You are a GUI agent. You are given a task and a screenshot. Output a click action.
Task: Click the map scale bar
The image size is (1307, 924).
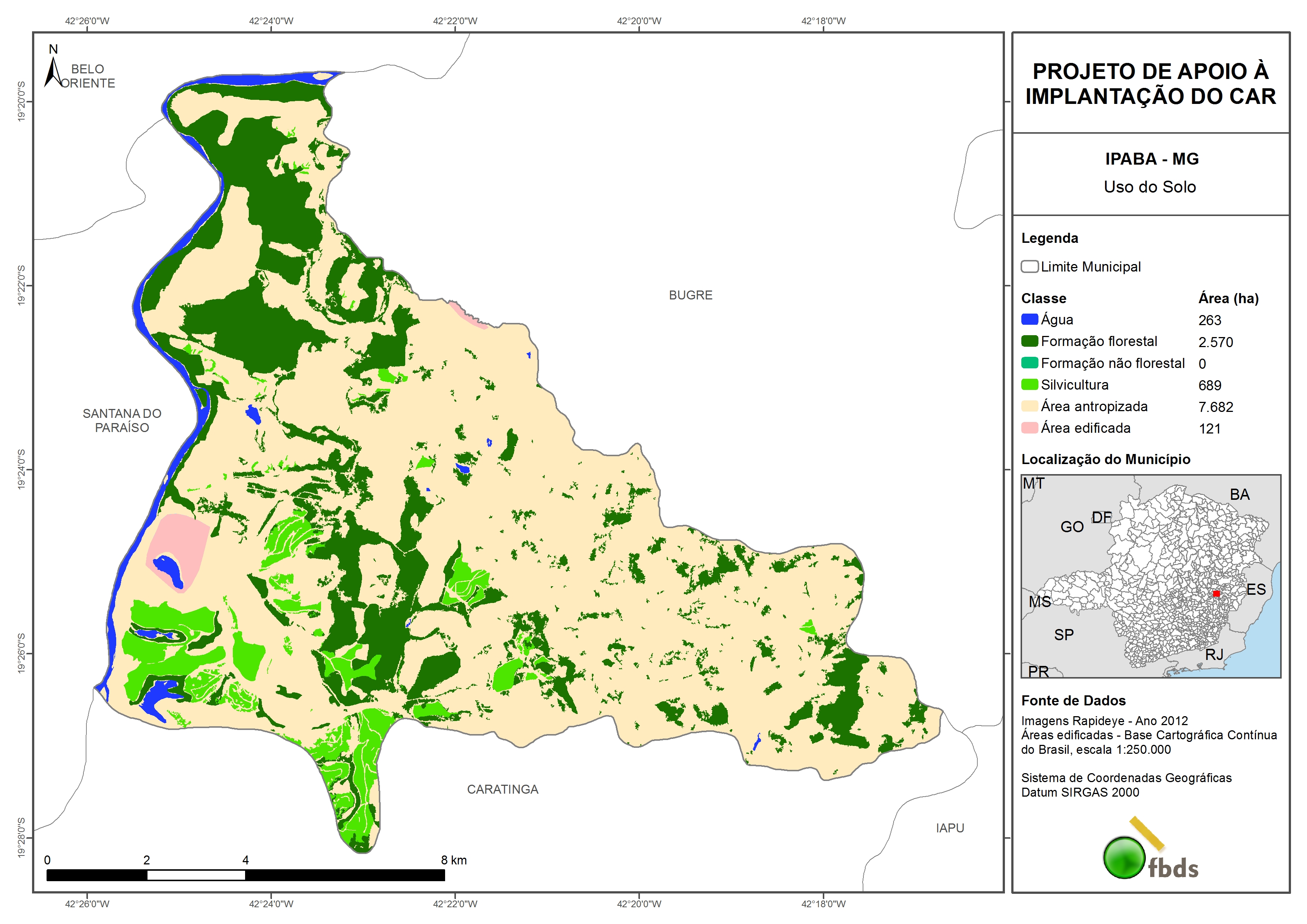[245, 875]
